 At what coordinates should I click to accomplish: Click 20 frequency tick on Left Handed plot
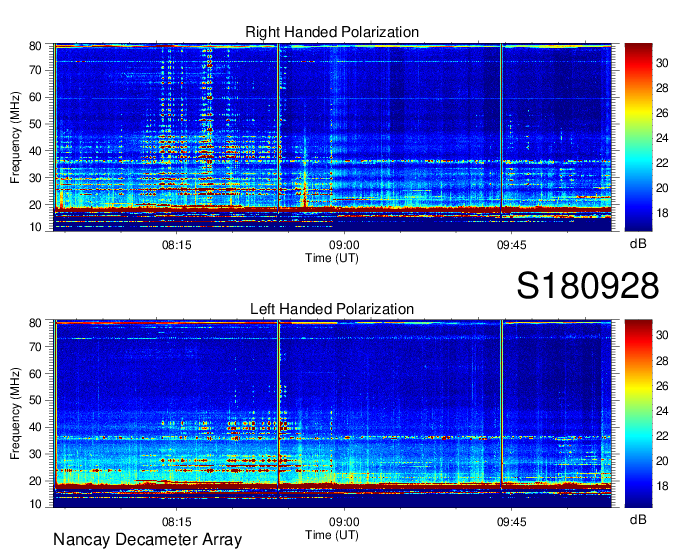coord(35,481)
